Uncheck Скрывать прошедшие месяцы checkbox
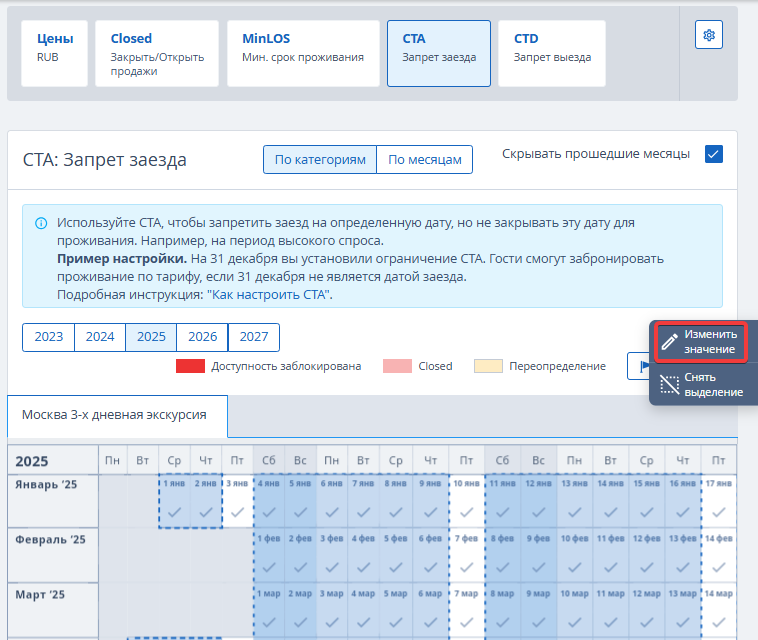The width and height of the screenshot is (758, 640). (x=714, y=154)
